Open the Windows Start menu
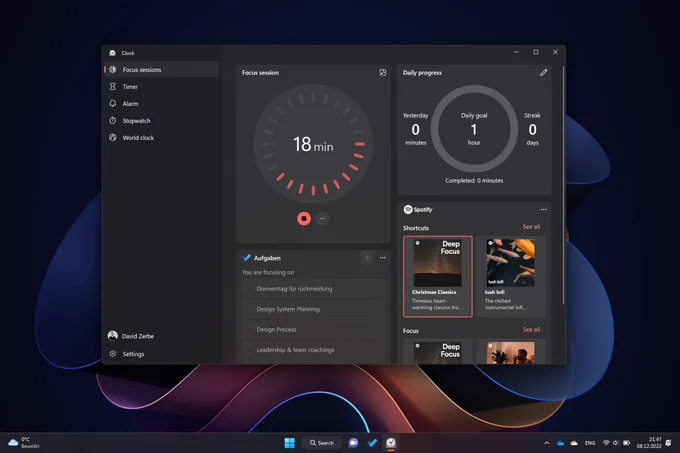This screenshot has height=453, width=680. (x=289, y=443)
